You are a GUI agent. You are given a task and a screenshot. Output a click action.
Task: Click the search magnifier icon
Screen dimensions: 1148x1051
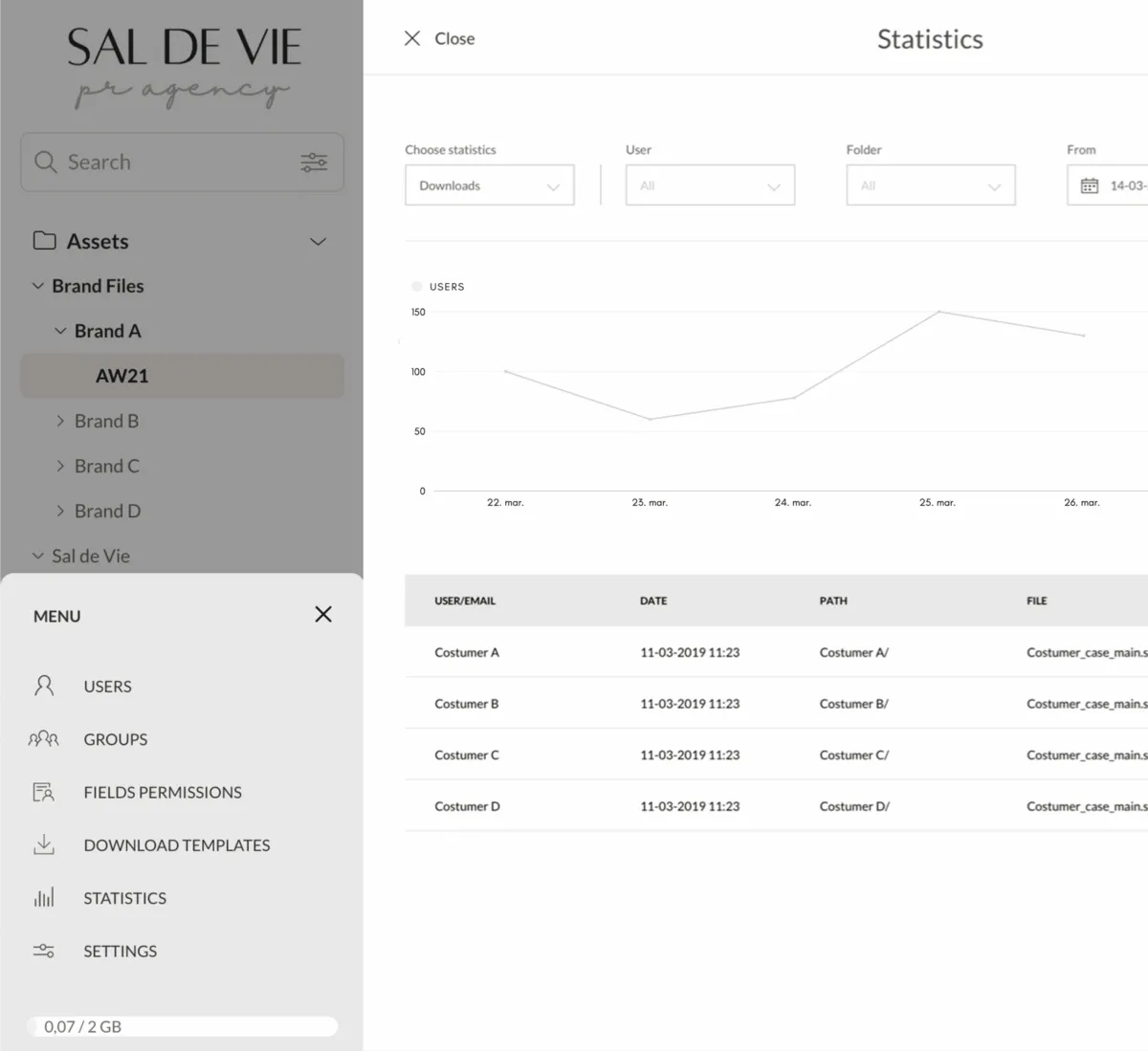pyautogui.click(x=45, y=162)
